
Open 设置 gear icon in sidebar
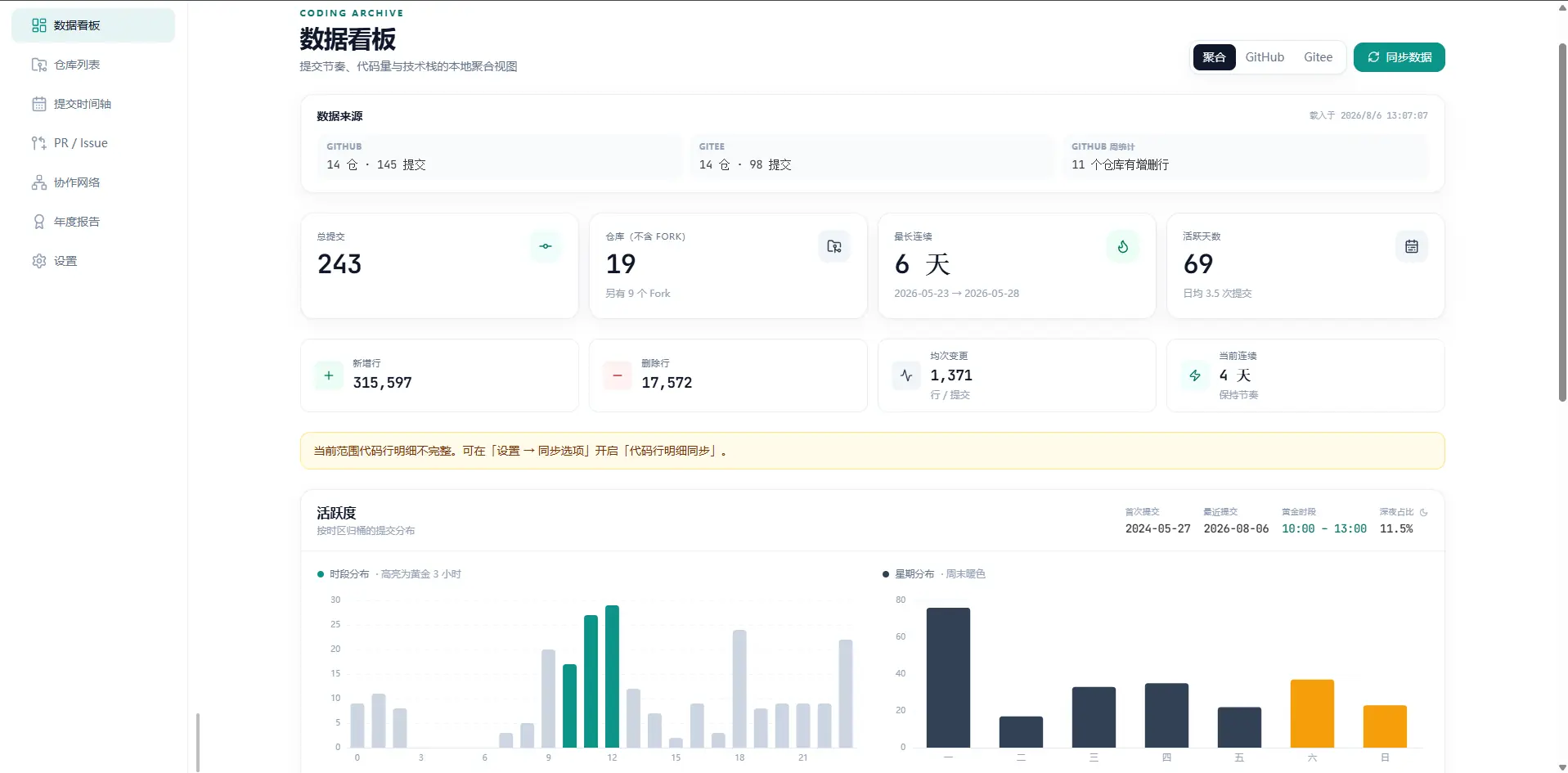tap(38, 261)
